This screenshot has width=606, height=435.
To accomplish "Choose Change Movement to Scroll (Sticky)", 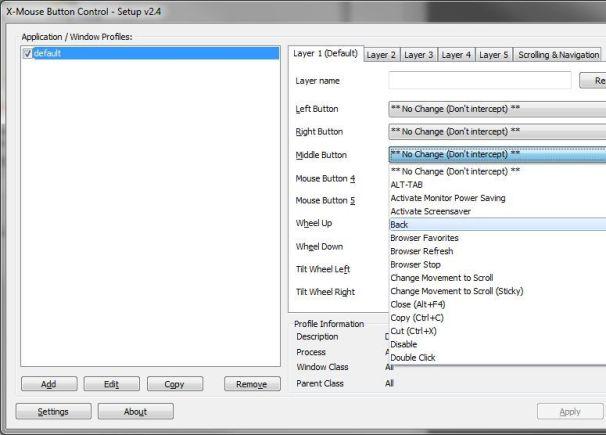I will tap(497, 291).
